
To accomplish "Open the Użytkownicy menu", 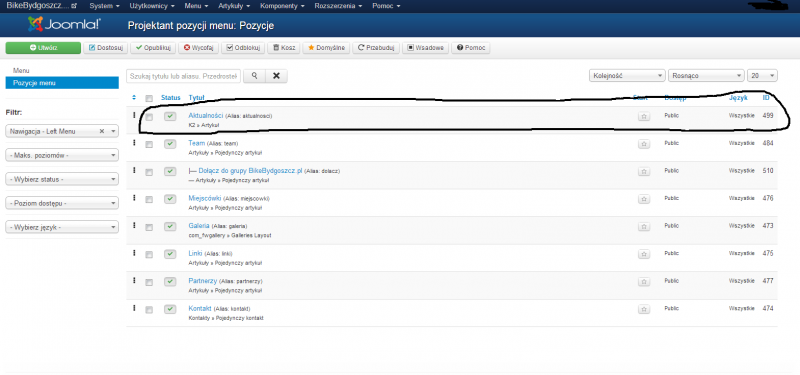I will (152, 6).
